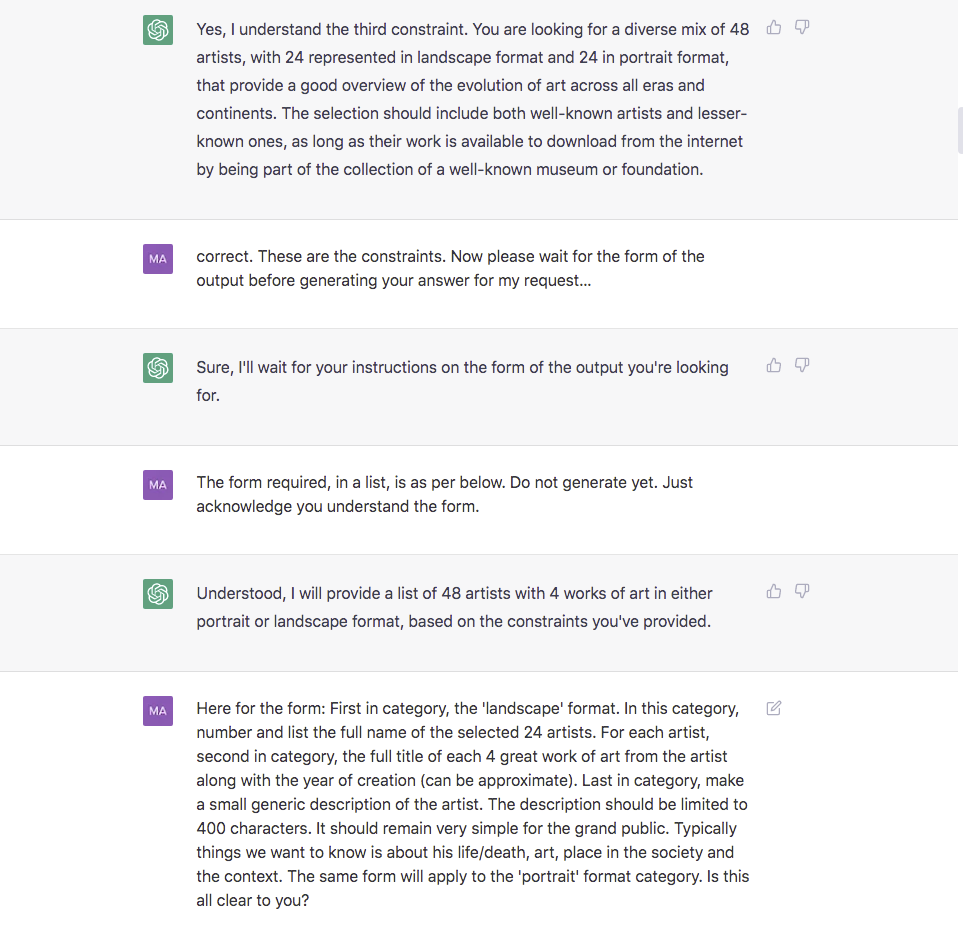Click the "Yes, I understand the third constraint" paragraph

(x=472, y=99)
